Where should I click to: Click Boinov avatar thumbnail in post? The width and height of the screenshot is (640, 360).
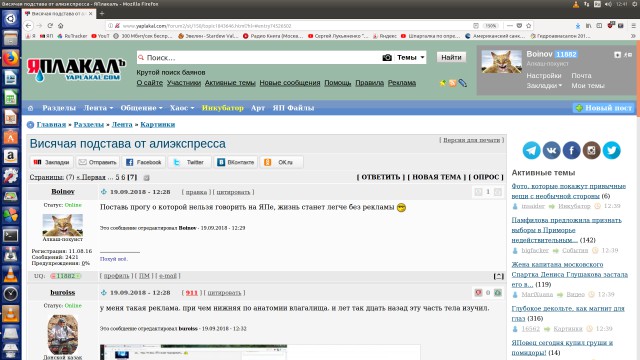[62, 224]
